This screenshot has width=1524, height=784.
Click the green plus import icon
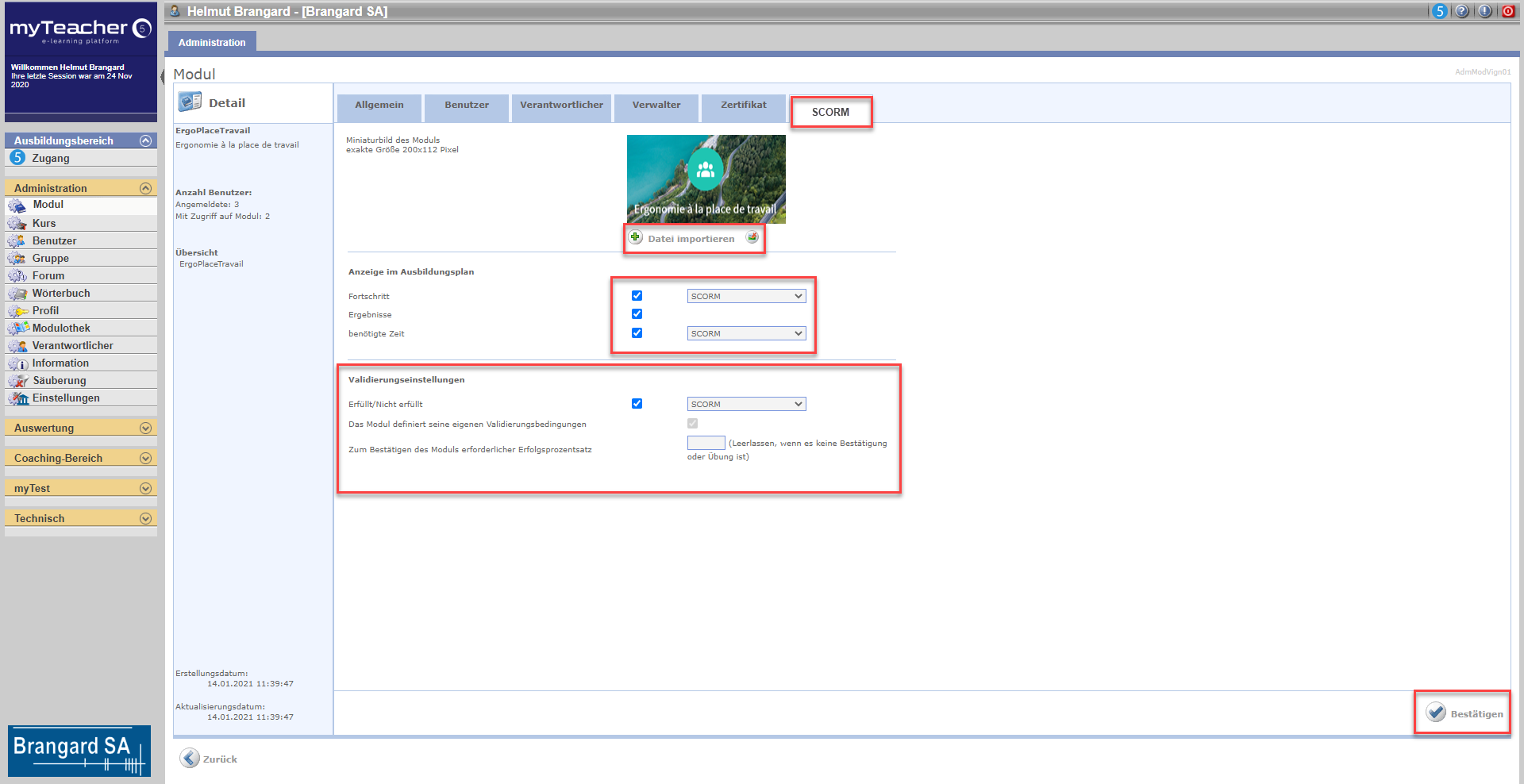pos(636,237)
